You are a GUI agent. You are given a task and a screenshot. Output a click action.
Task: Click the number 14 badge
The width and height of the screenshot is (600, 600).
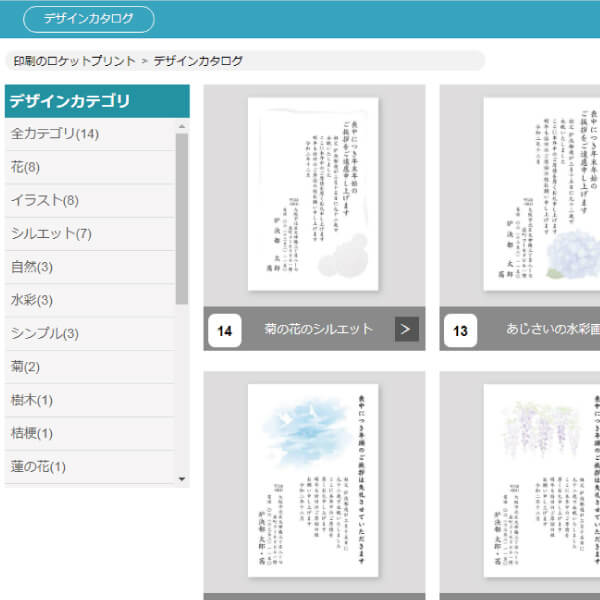click(225, 331)
